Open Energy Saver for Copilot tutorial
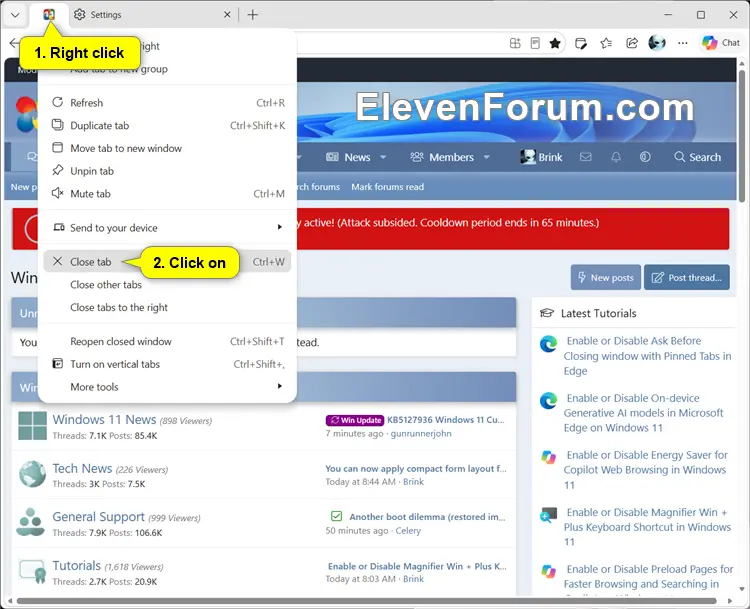750x609 pixels. tap(646, 470)
